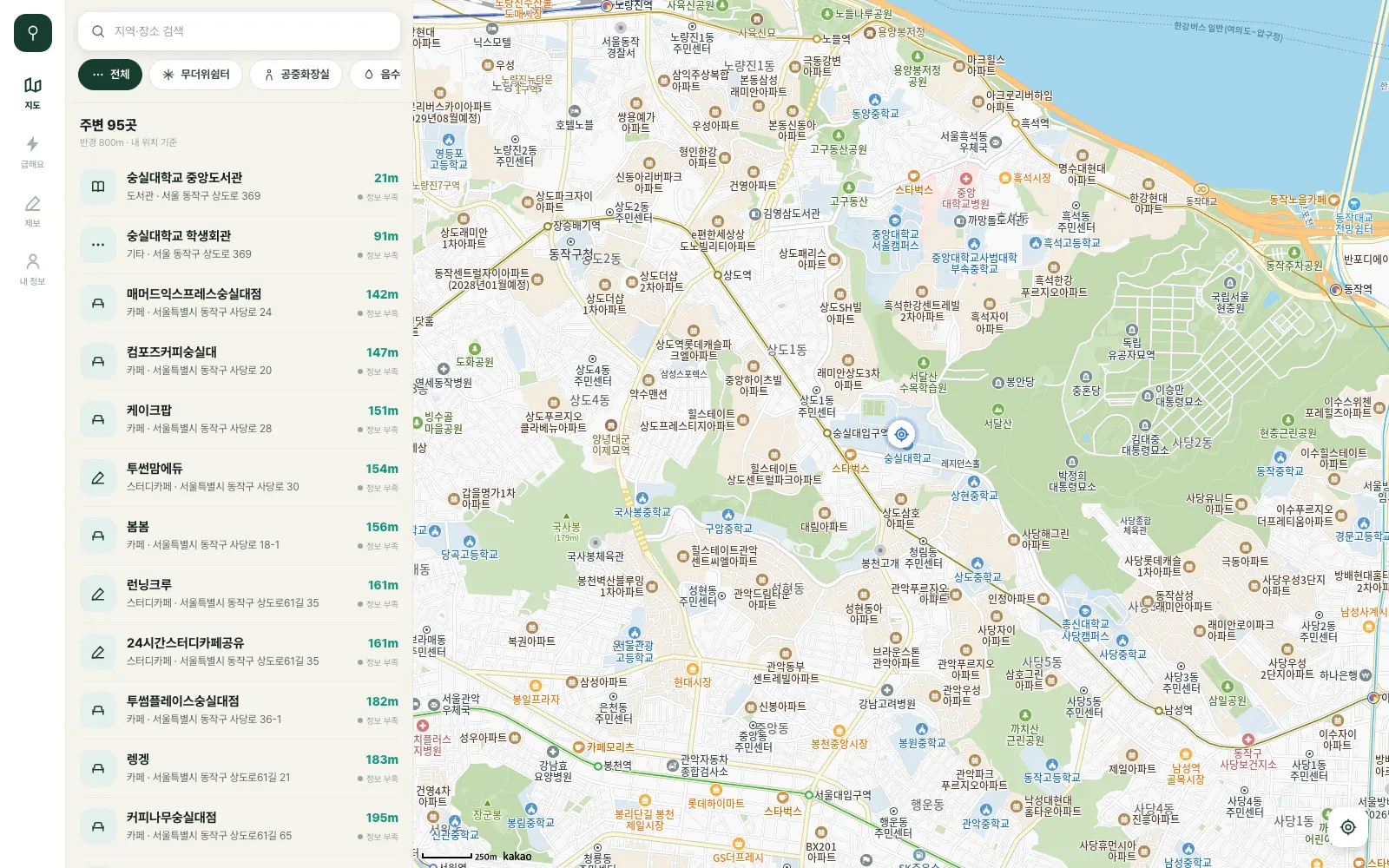
Task: Click the ellipsis icon beside 숭실대학교 학생회관
Action: pos(98,245)
